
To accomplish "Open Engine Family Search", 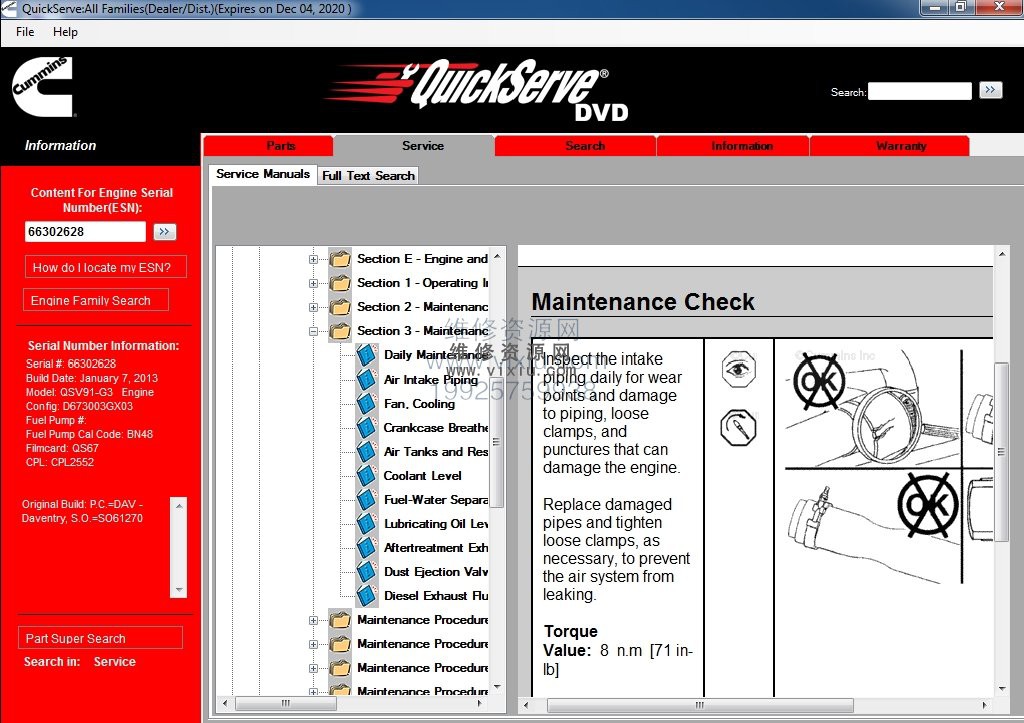I will (96, 300).
